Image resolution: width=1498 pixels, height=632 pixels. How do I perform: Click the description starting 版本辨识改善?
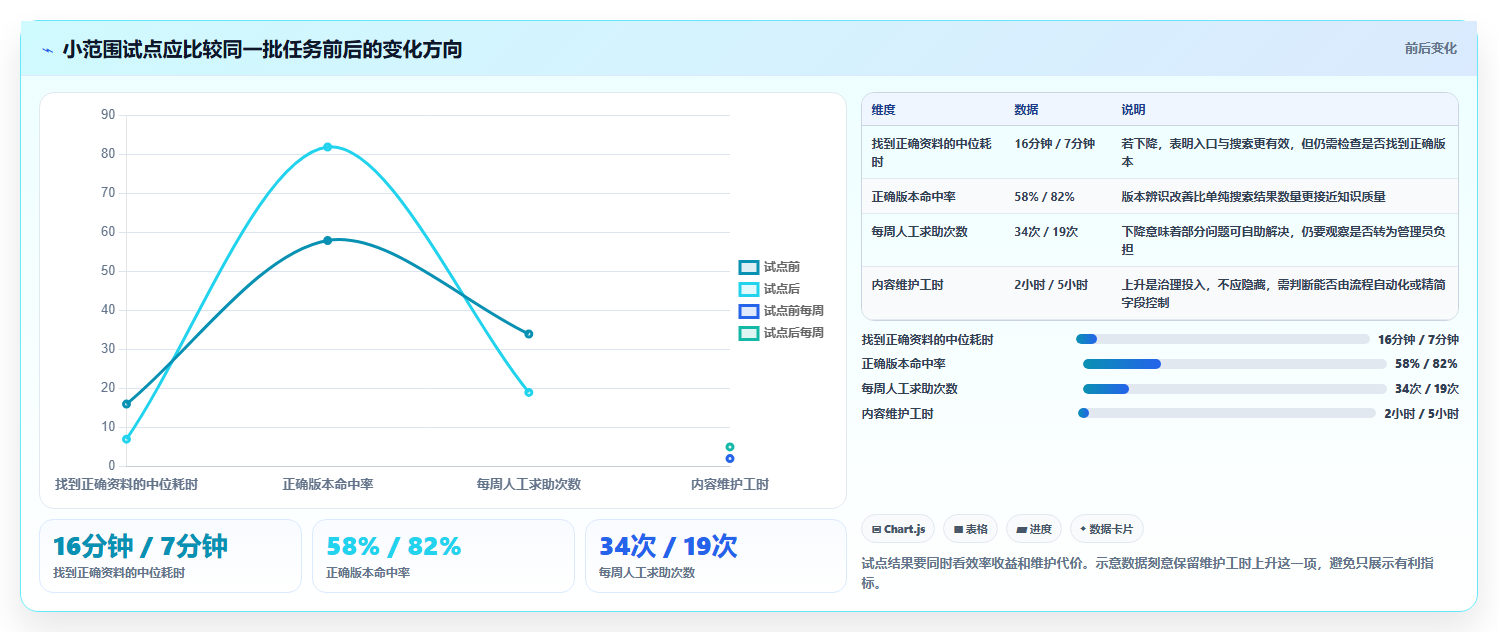(1253, 197)
